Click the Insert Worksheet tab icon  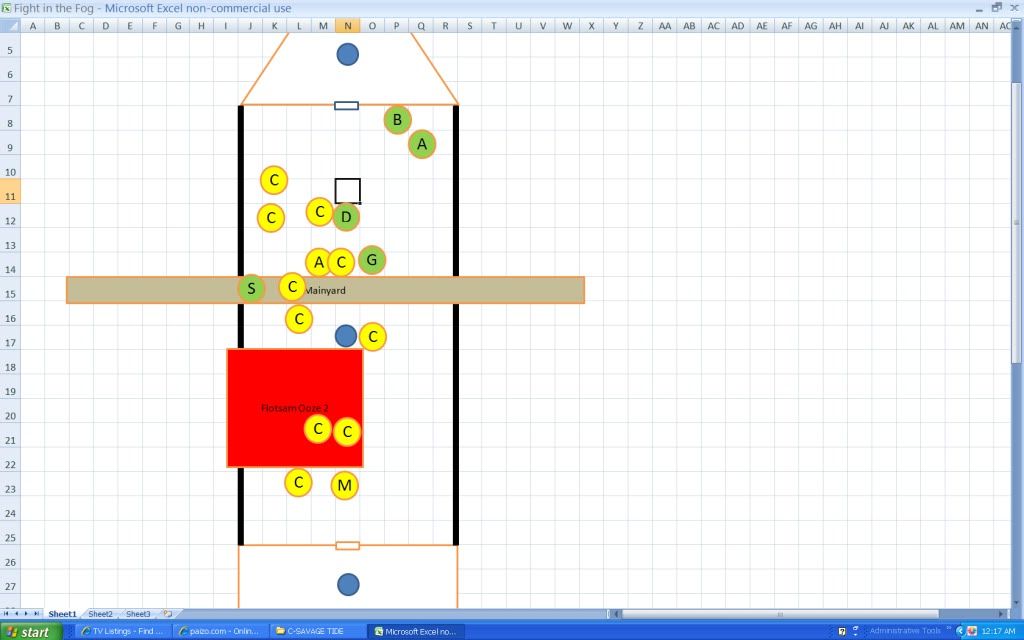[x=168, y=614]
